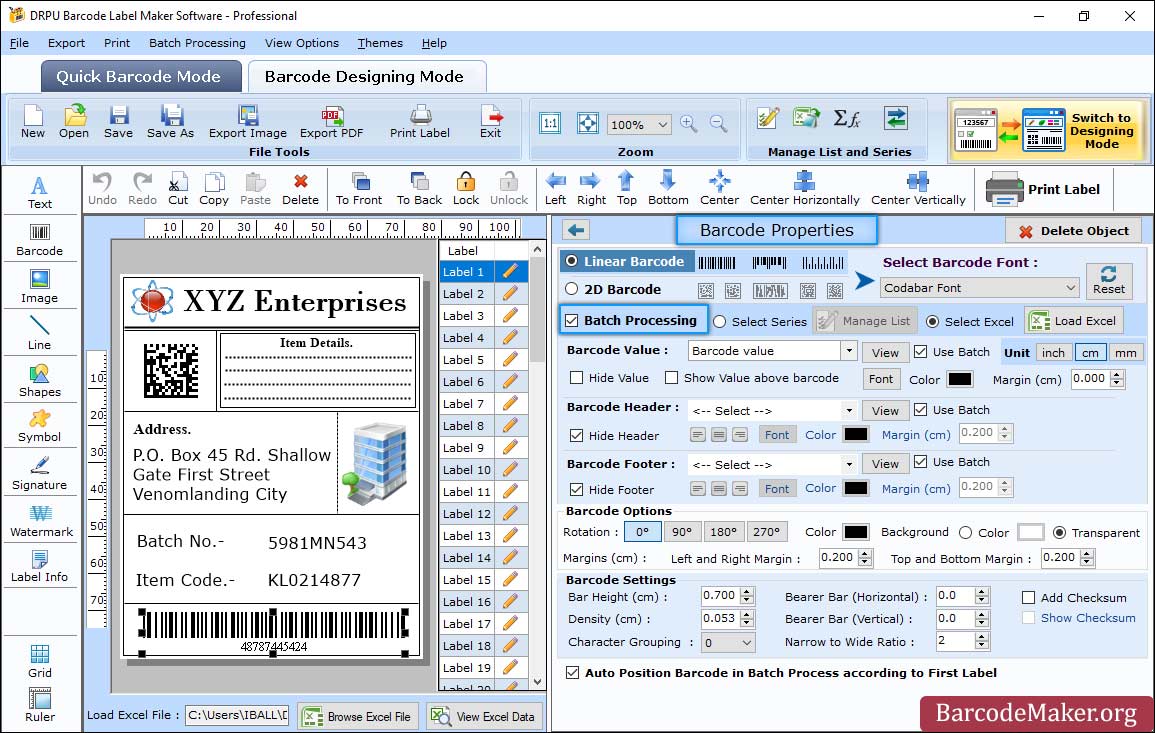Screen dimensions: 1155x733
Task: Increase the Bar Height stepper value
Action: [748, 592]
